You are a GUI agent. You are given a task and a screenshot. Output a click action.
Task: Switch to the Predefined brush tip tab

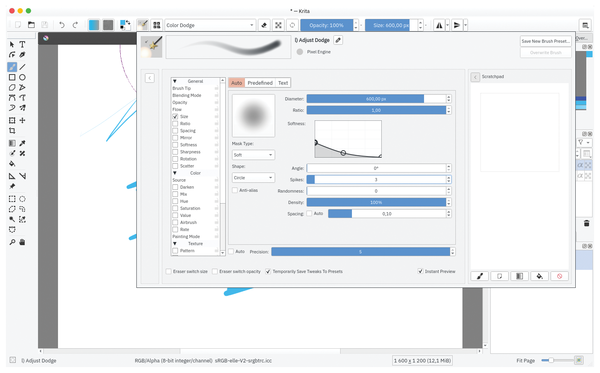click(x=260, y=83)
